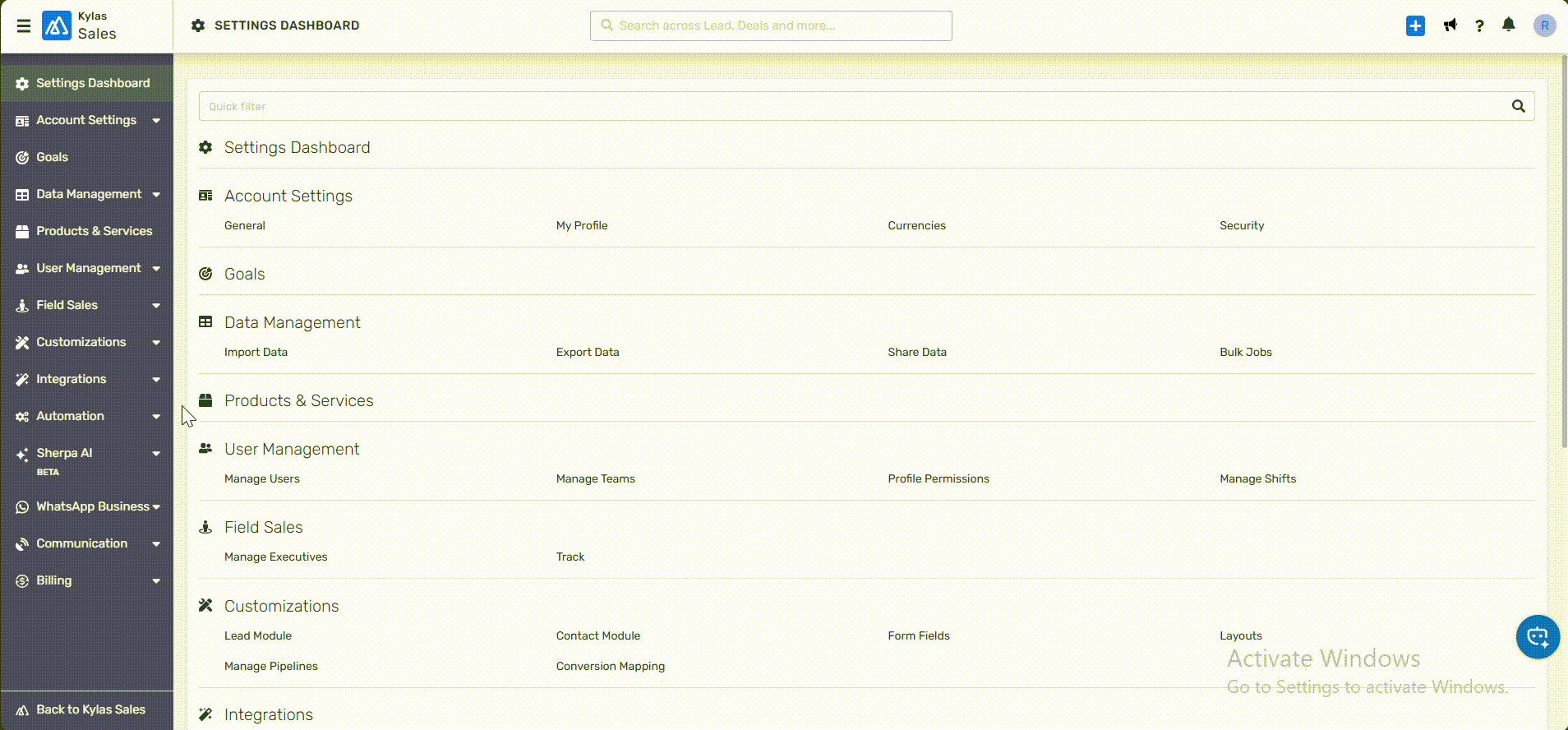Click the Sherpa AI sparkle sidebar icon
1568x730 pixels.
[22, 454]
